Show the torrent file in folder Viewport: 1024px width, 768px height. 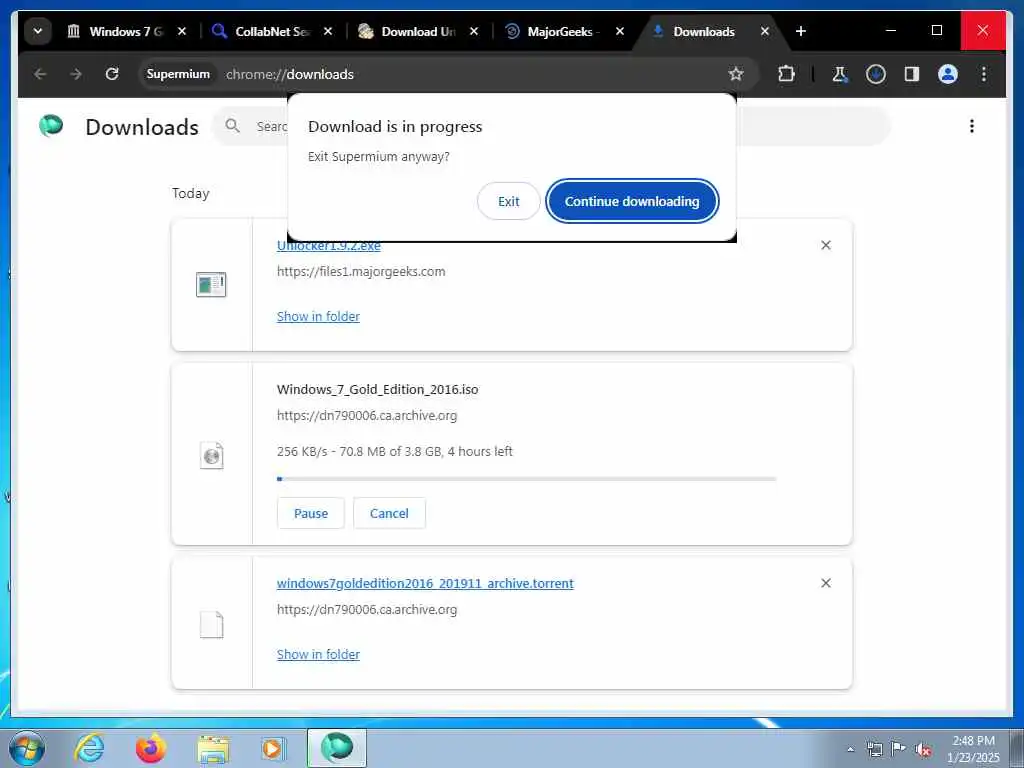(x=318, y=654)
